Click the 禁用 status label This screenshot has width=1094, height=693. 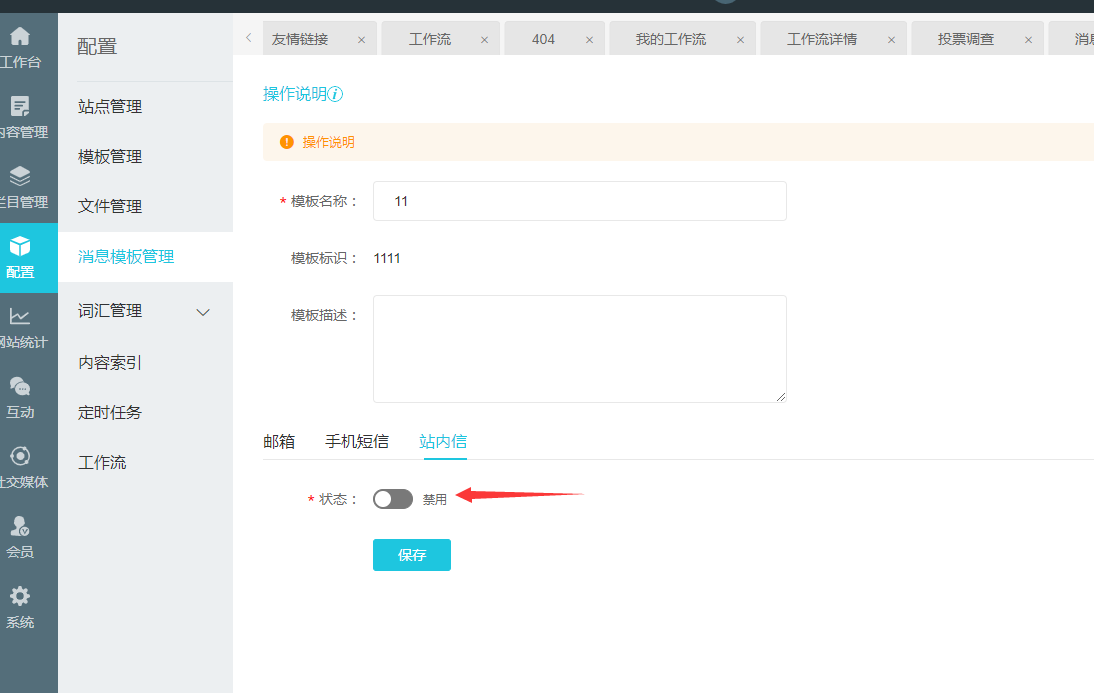click(435, 500)
